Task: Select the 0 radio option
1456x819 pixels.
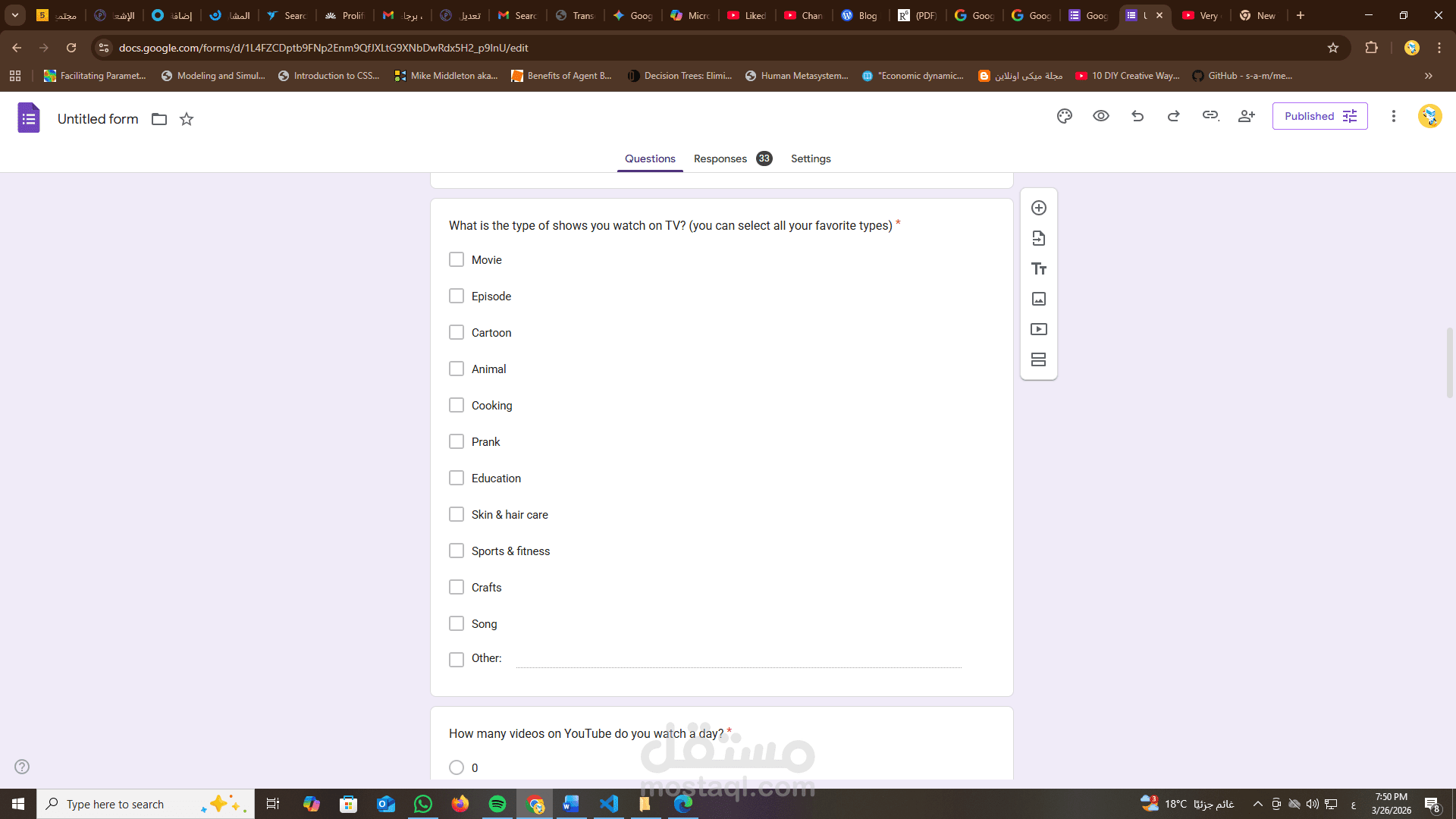Action: coord(457,767)
